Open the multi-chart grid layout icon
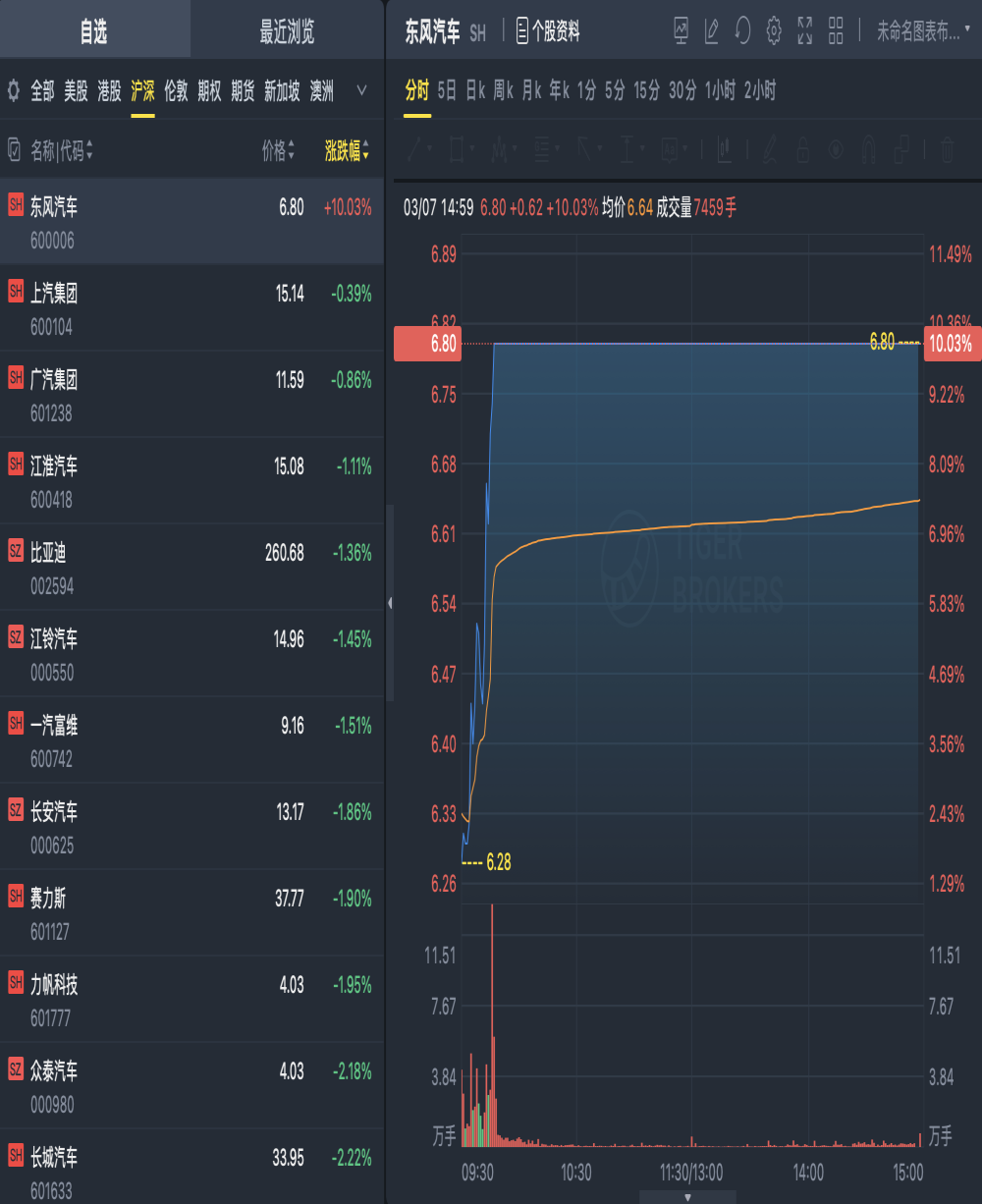Image resolution: width=982 pixels, height=1204 pixels. pos(836,30)
